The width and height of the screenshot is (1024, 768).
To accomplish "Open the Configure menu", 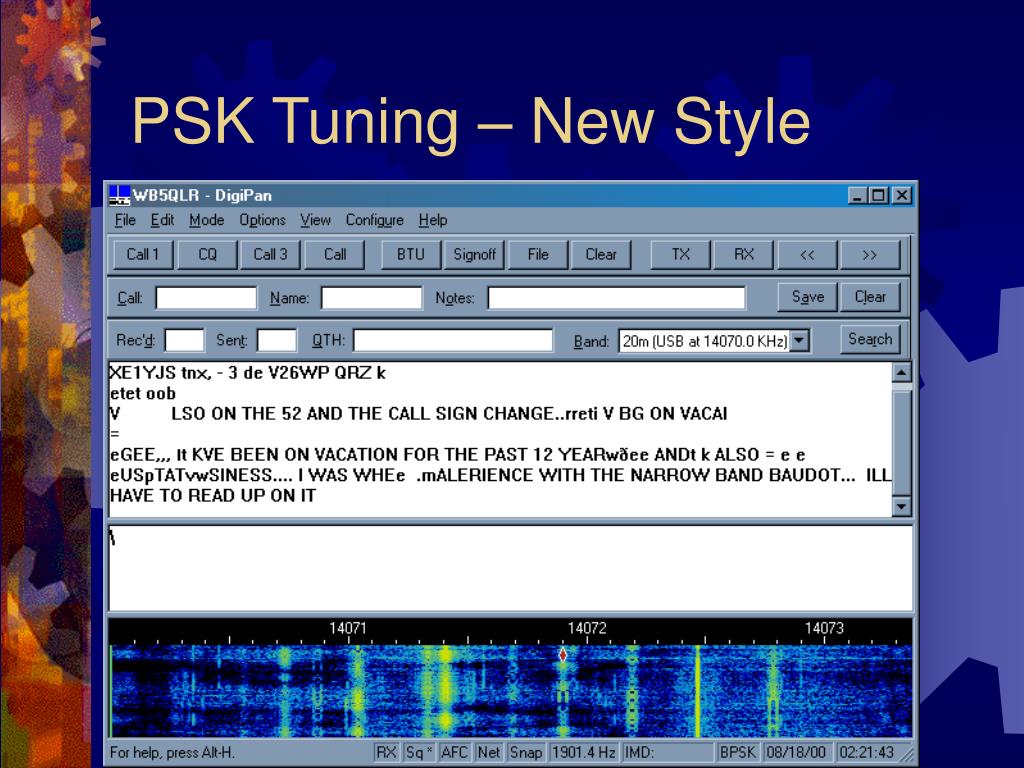I will tap(374, 220).
